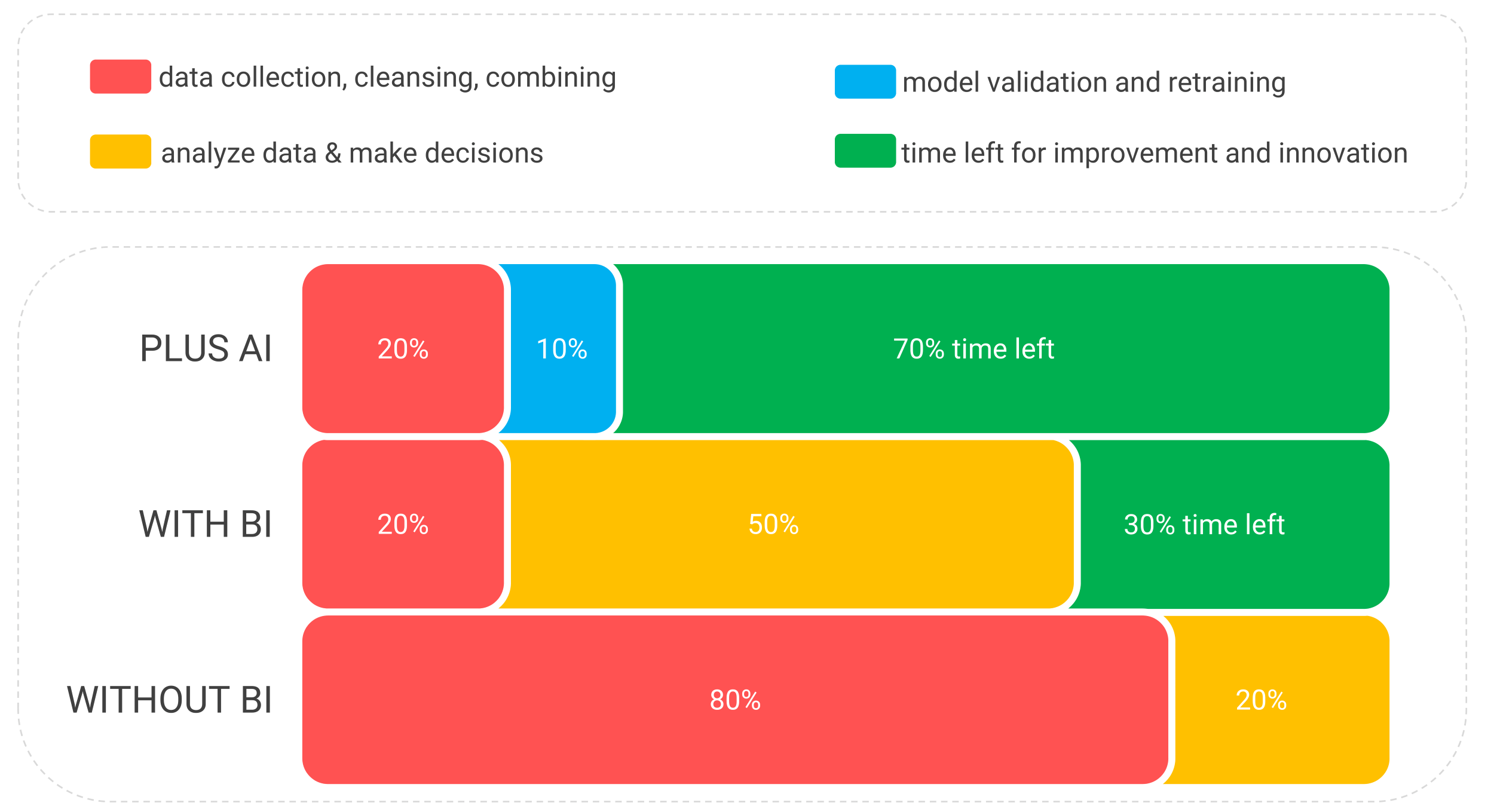This screenshot has width=1494, height=812.
Task: Select the 'data collection, cleansing, combining' legend text
Action: [387, 78]
